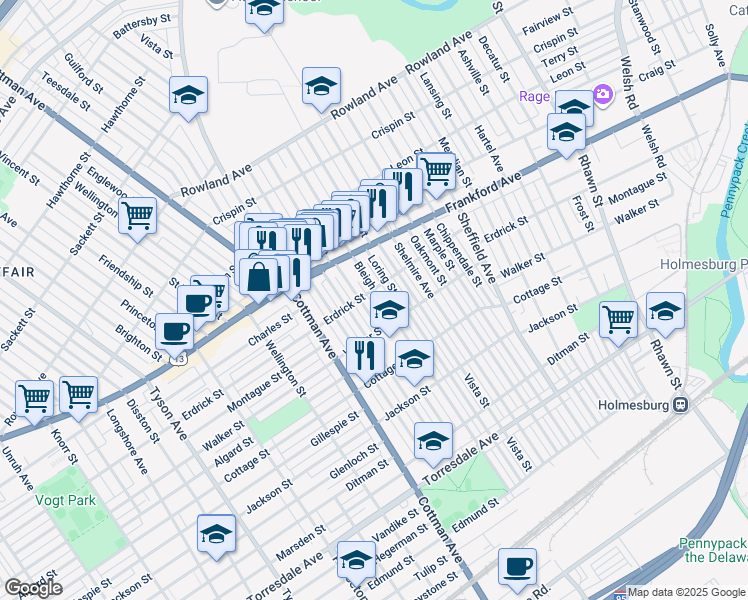Viewport: 748px width, 600px height.
Task: Open the school marker beside the Rage label
Action: (574, 106)
